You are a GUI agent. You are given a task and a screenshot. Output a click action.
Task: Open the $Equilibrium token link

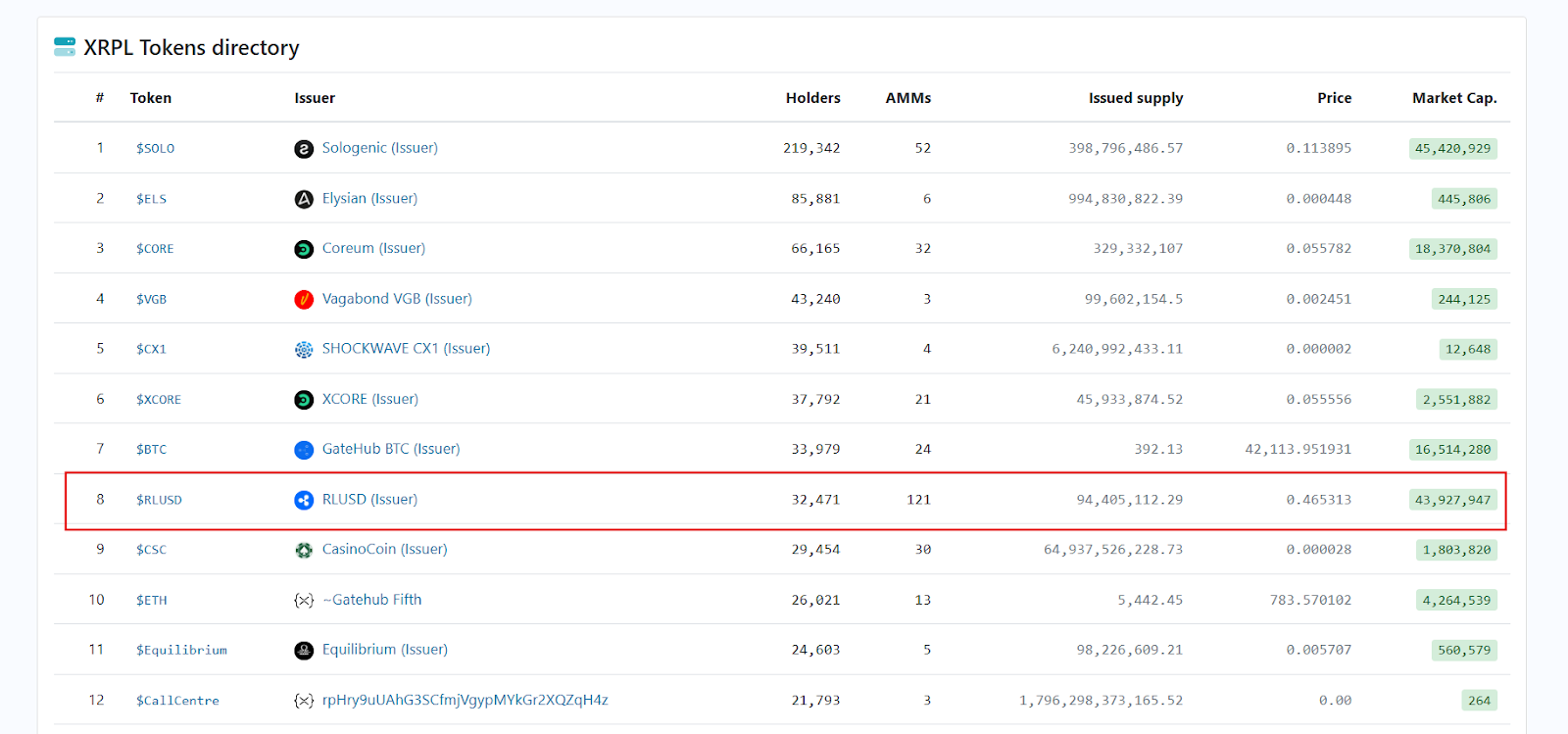coord(181,650)
